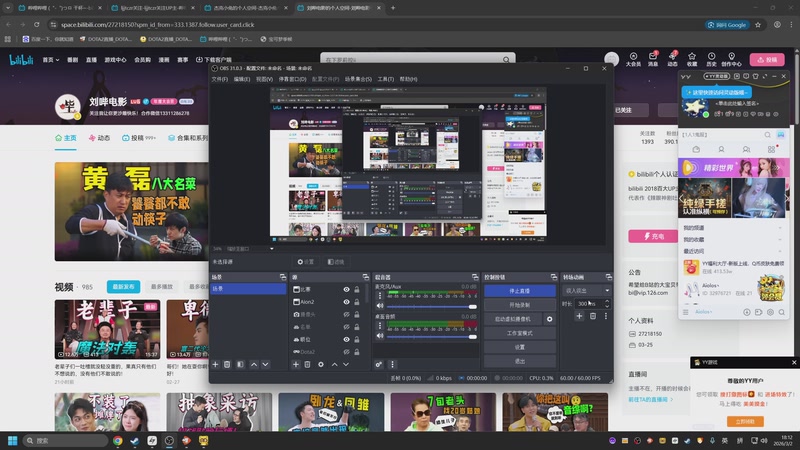Move the scene down in OBS

pyautogui.click(x=265, y=364)
